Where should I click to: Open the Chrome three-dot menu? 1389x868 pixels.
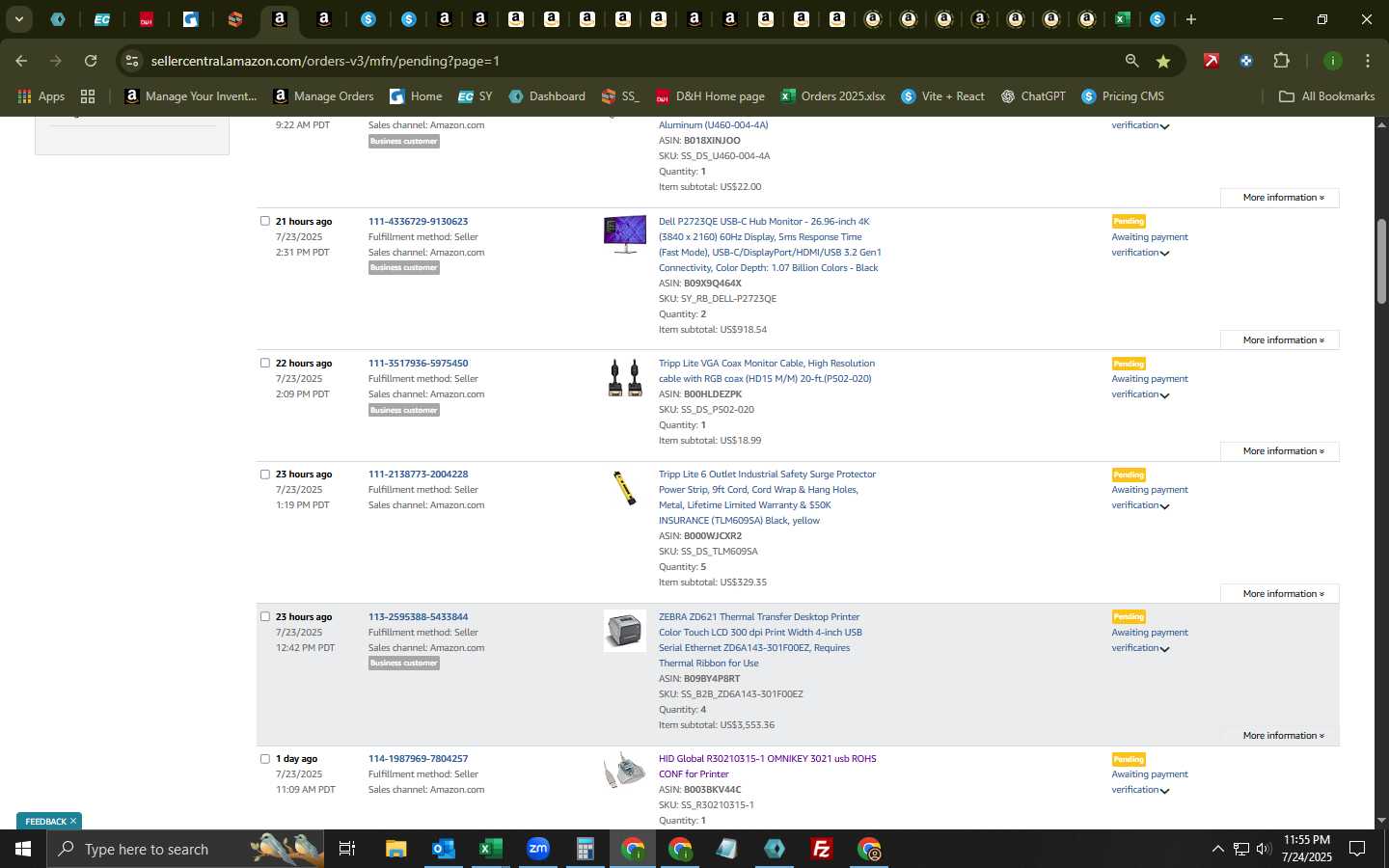1367,61
